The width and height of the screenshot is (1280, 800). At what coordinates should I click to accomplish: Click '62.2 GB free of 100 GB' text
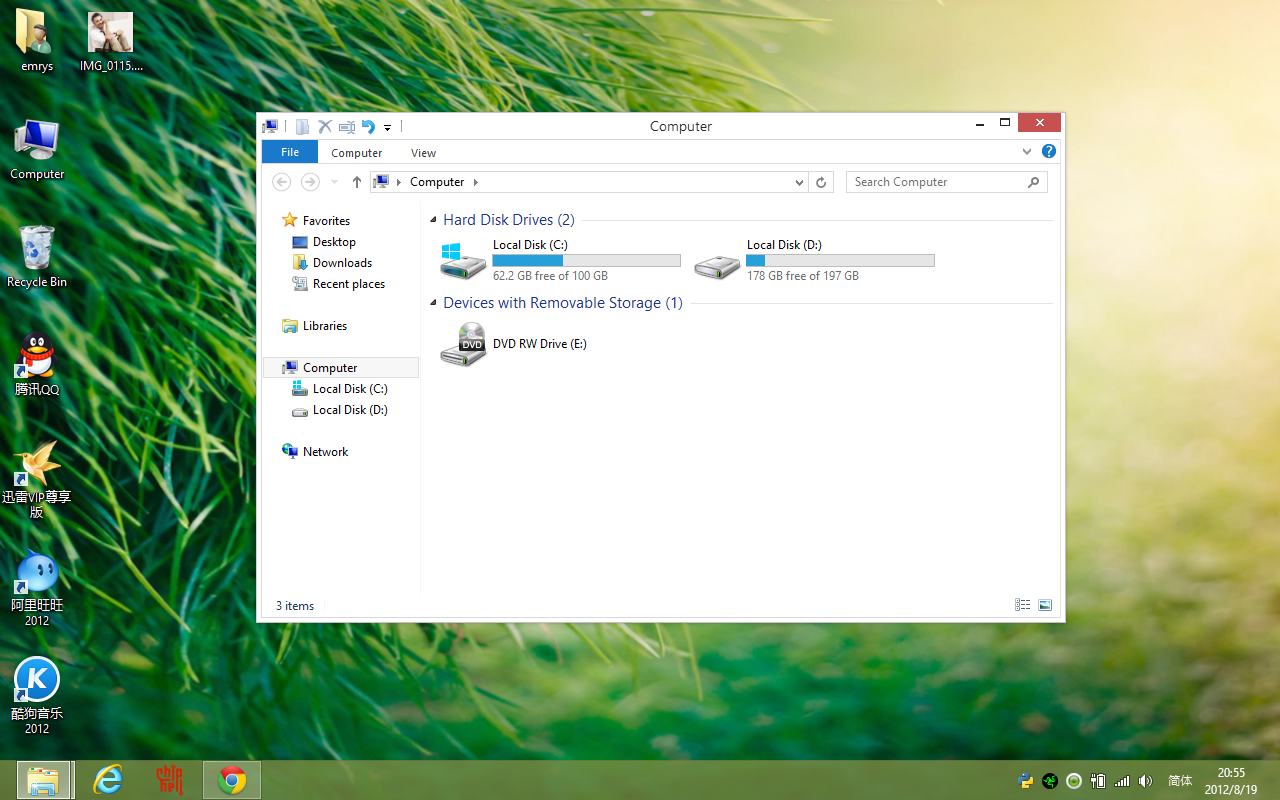[550, 276]
